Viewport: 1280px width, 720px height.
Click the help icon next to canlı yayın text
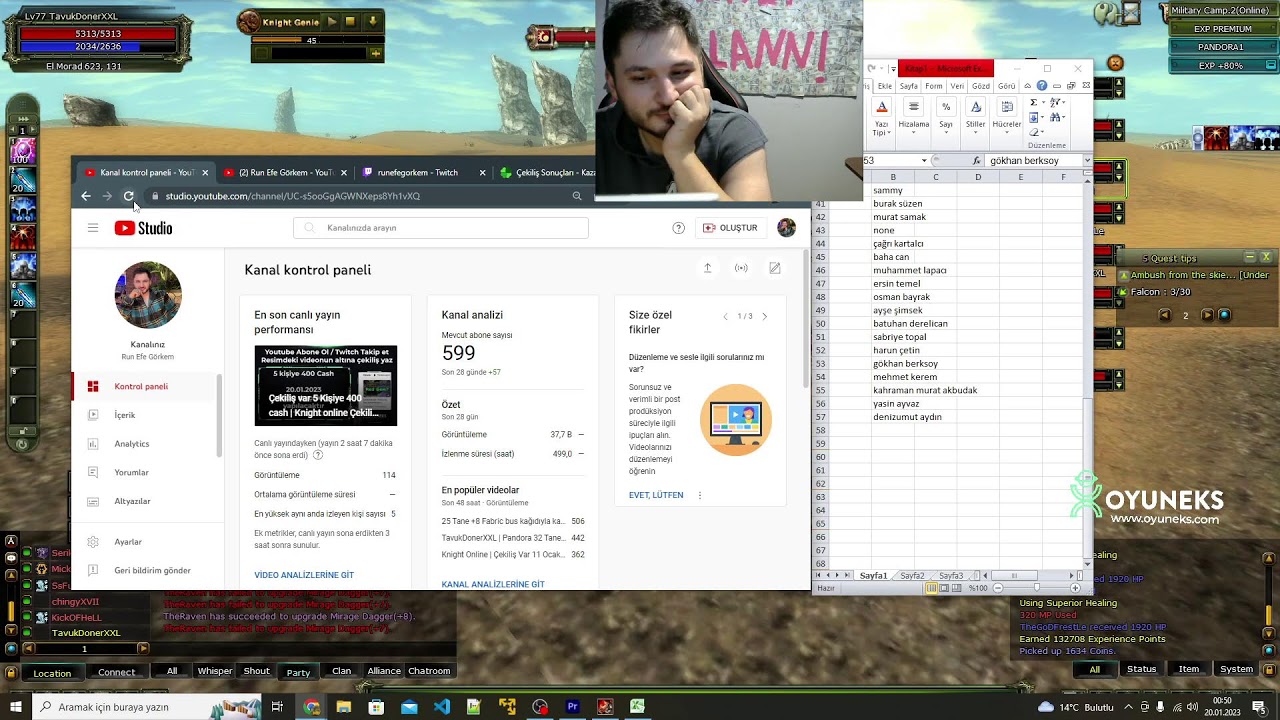coord(318,455)
